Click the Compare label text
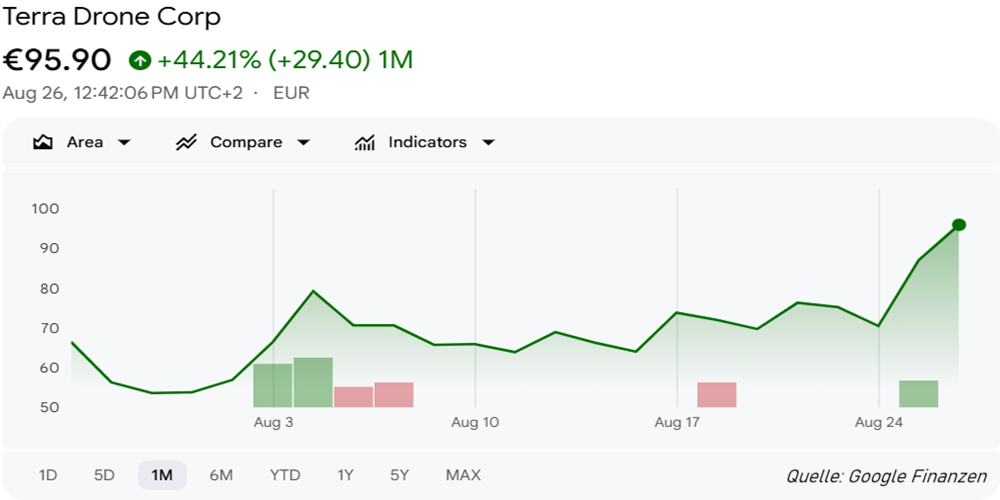The image size is (1000, 500). click(246, 142)
